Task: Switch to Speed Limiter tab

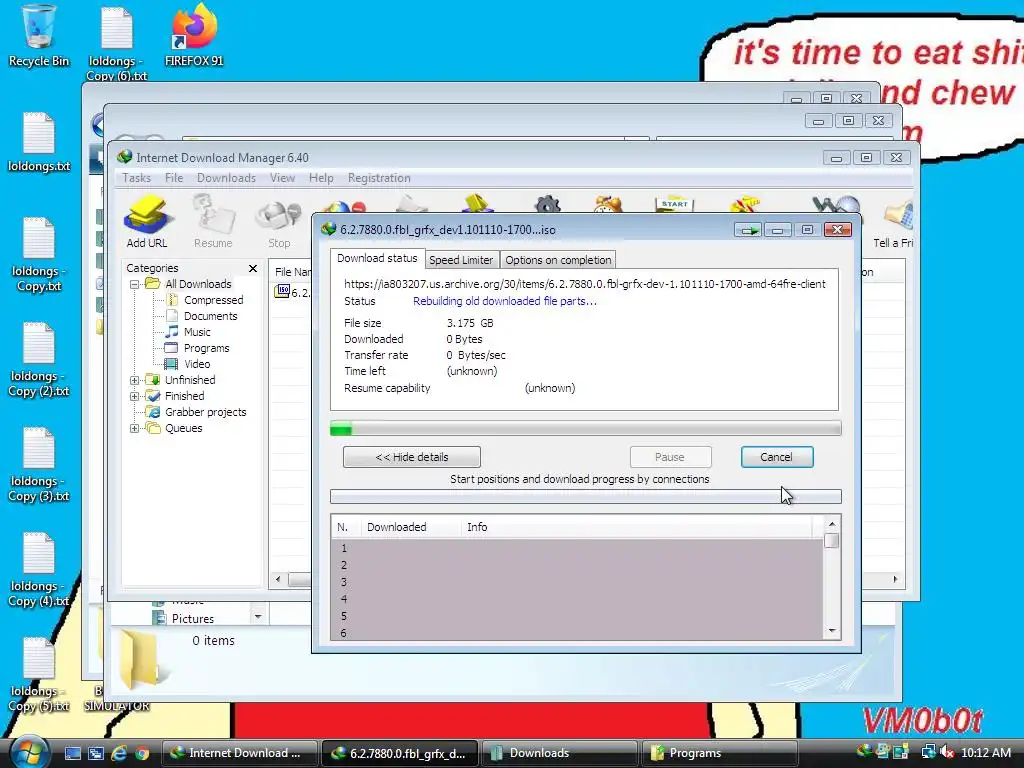Action: pyautogui.click(x=461, y=260)
